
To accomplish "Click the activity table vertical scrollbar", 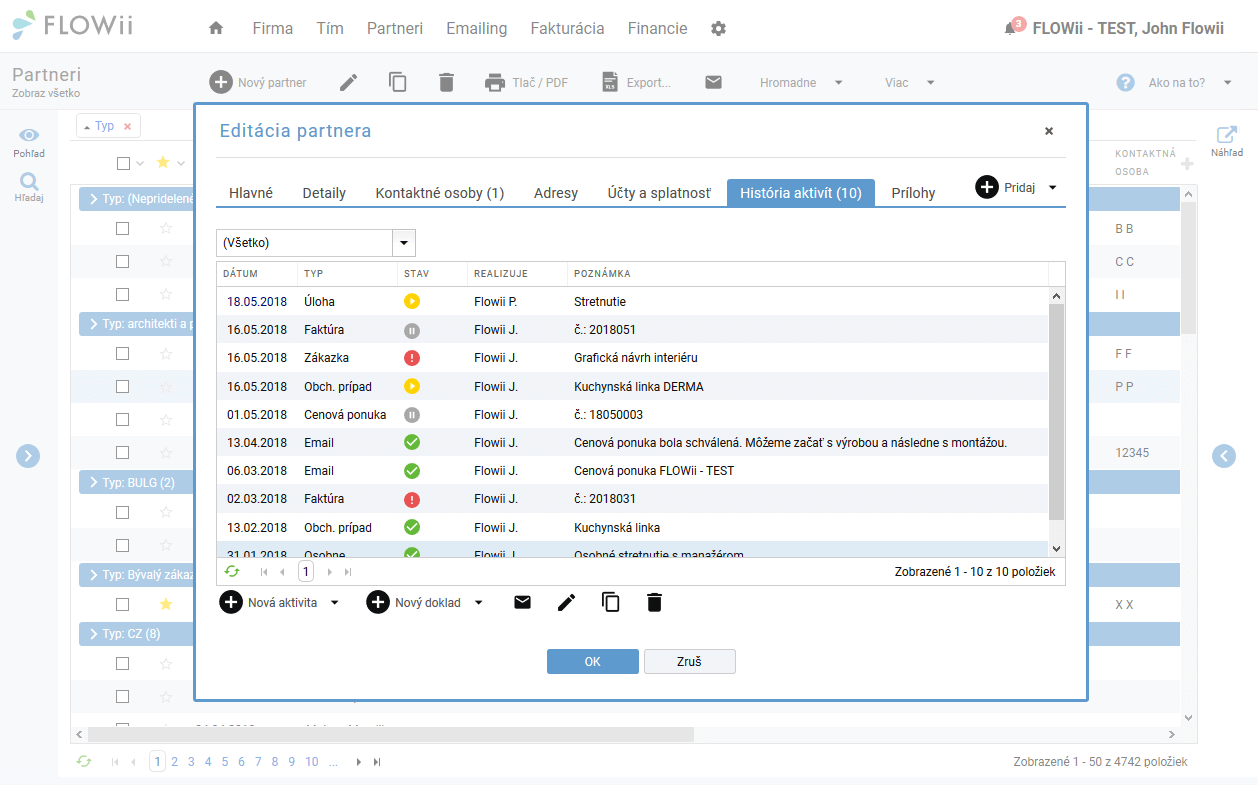I will pyautogui.click(x=1056, y=421).
